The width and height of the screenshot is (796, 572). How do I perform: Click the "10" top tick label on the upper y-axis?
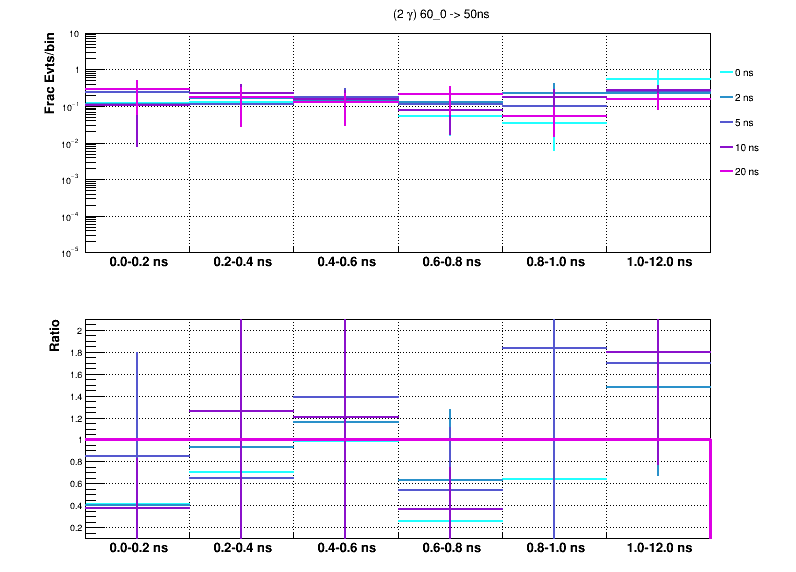[x=74, y=34]
